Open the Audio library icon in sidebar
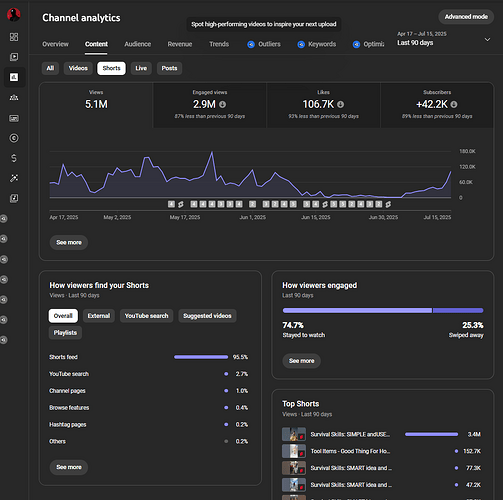 pos(14,199)
